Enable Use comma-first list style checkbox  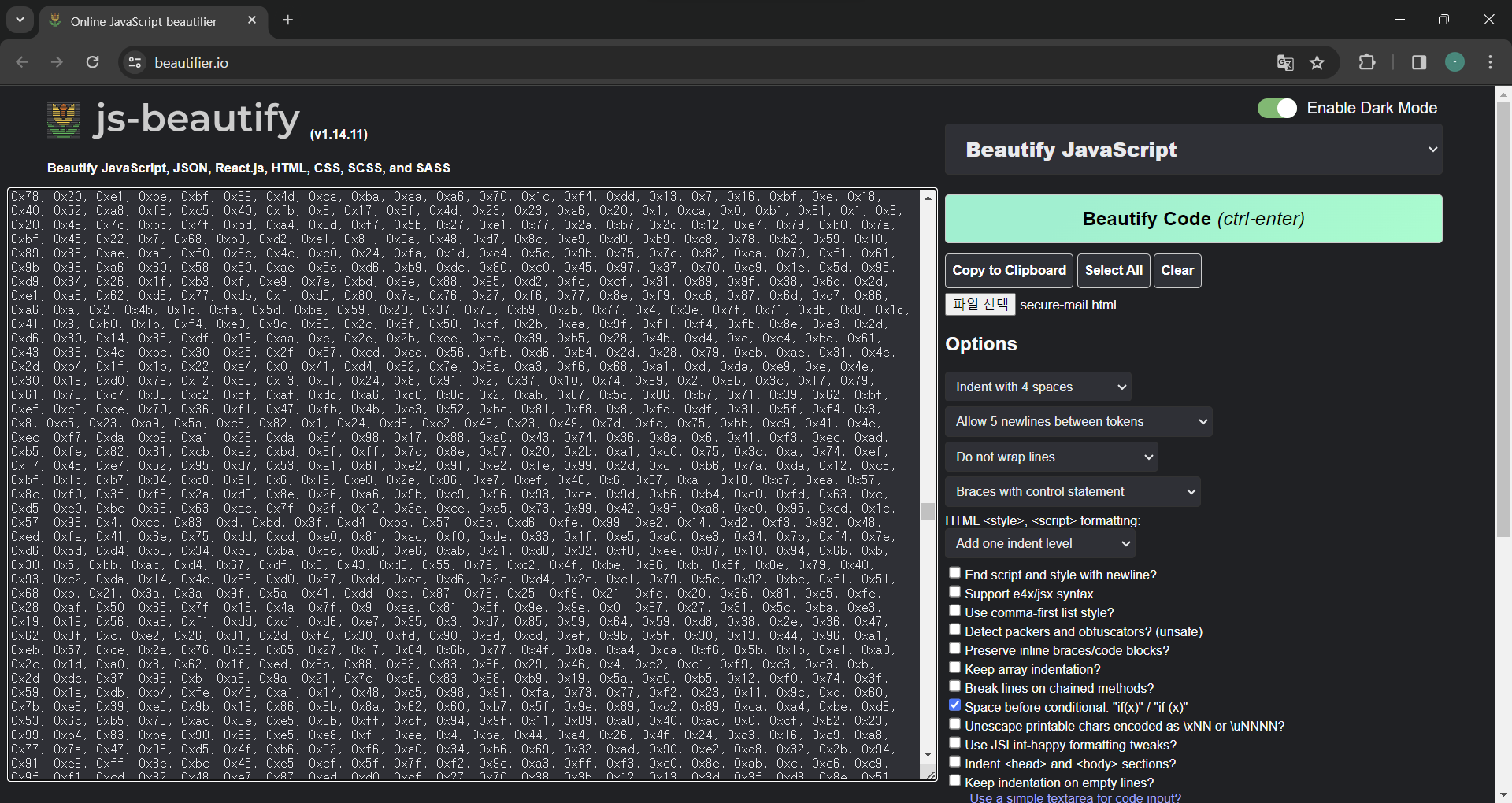[954, 611]
